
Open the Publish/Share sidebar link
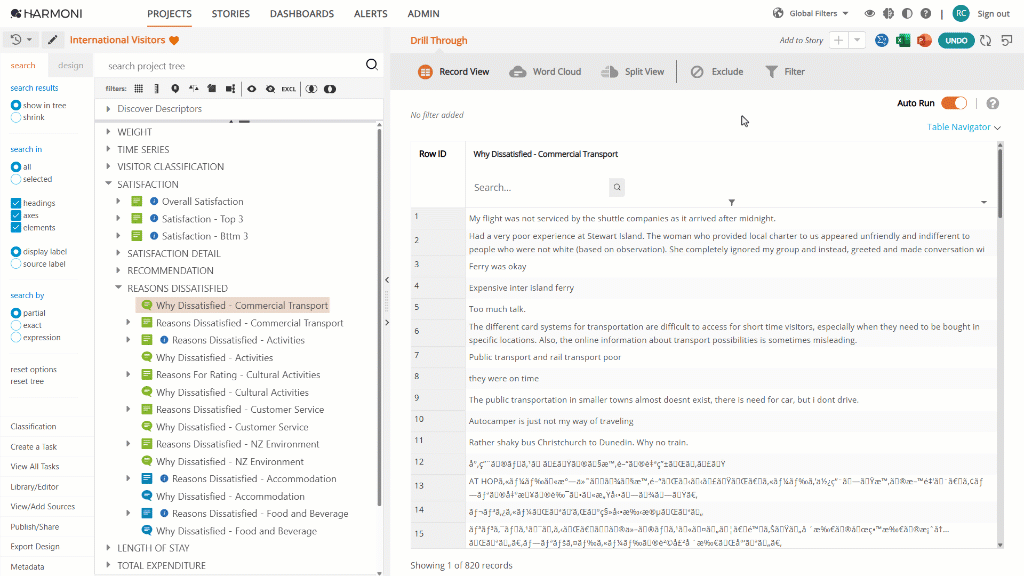tap(35, 527)
